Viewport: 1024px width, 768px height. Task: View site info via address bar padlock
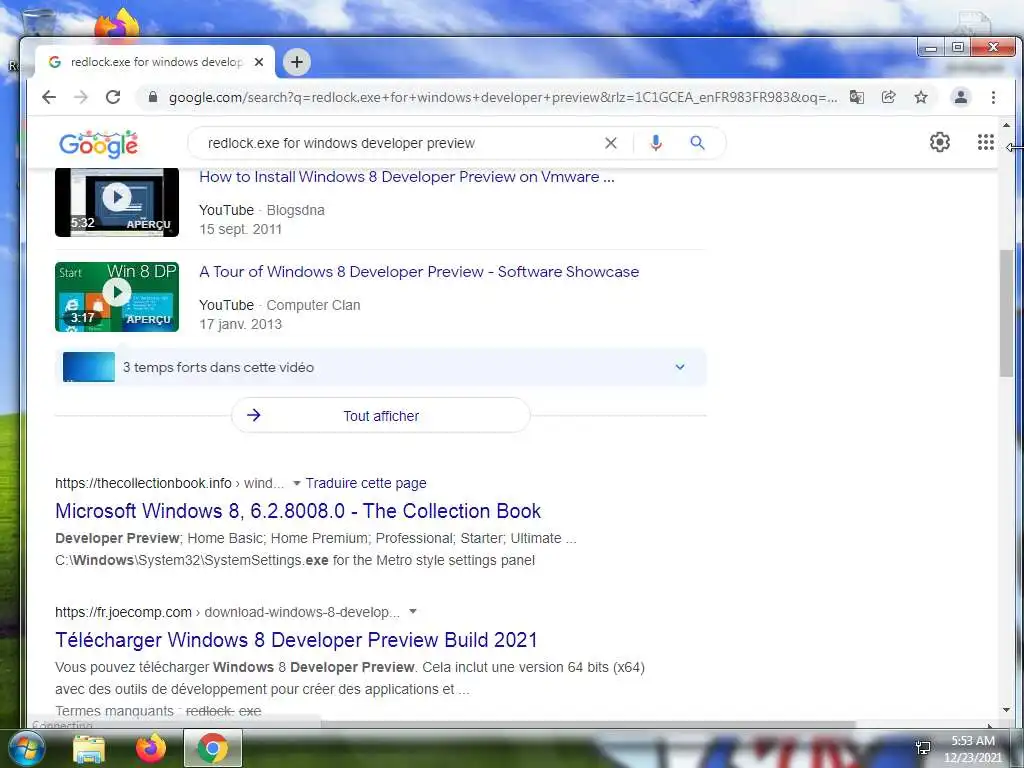[153, 97]
